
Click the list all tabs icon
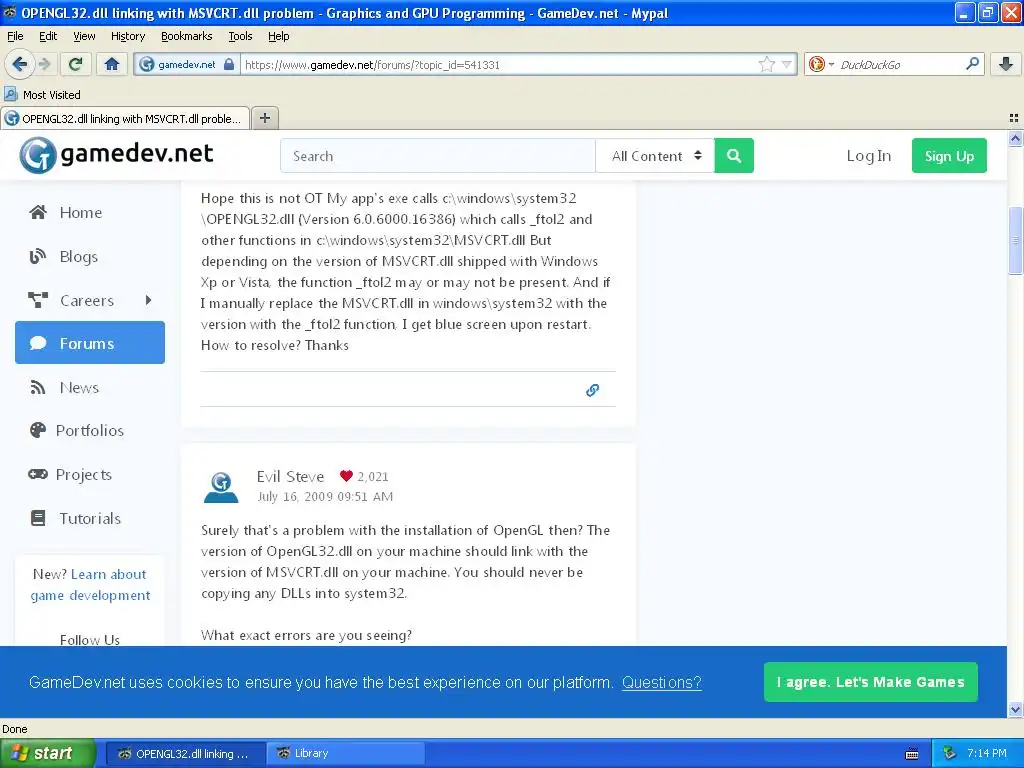point(1014,118)
